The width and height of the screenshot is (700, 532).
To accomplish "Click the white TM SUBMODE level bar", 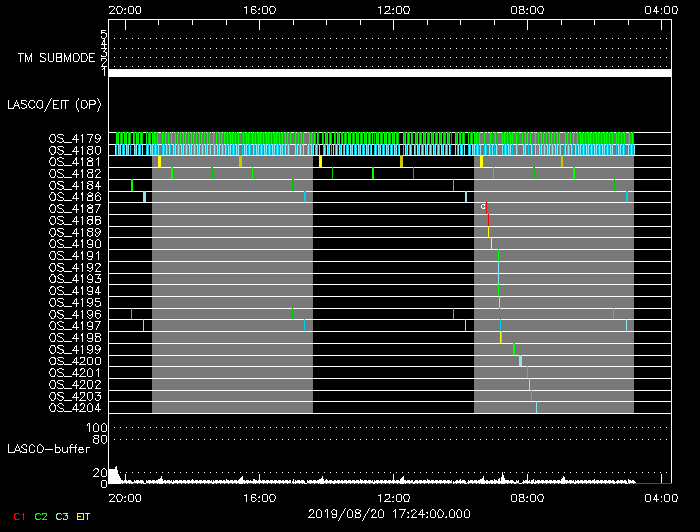I will coord(389,73).
